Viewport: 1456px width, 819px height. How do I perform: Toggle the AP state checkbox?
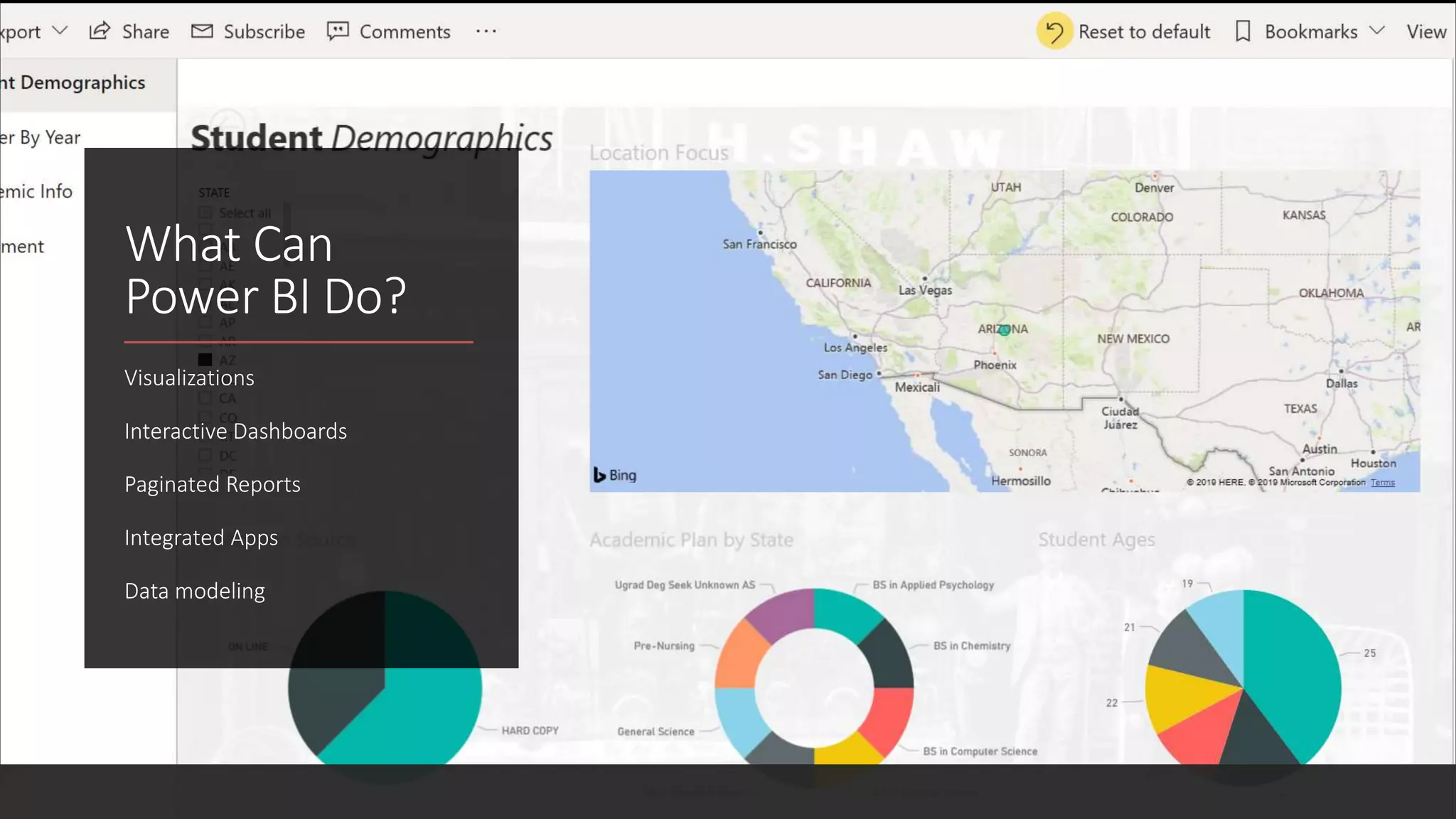pos(205,322)
